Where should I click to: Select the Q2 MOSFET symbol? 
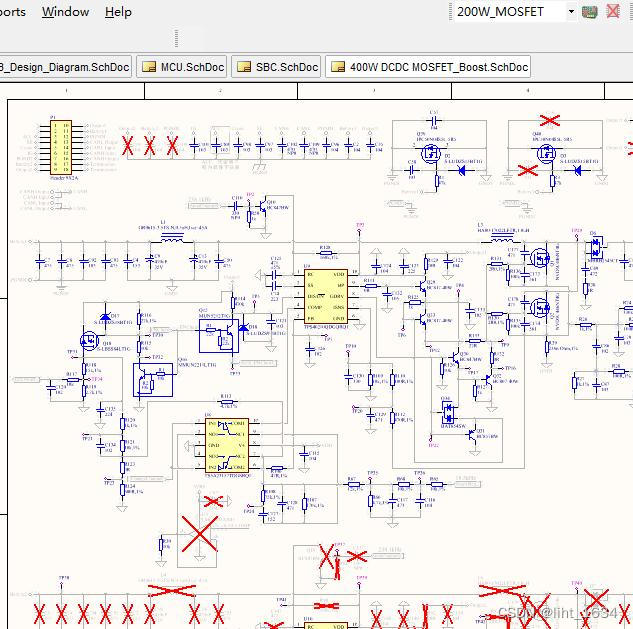point(540,308)
